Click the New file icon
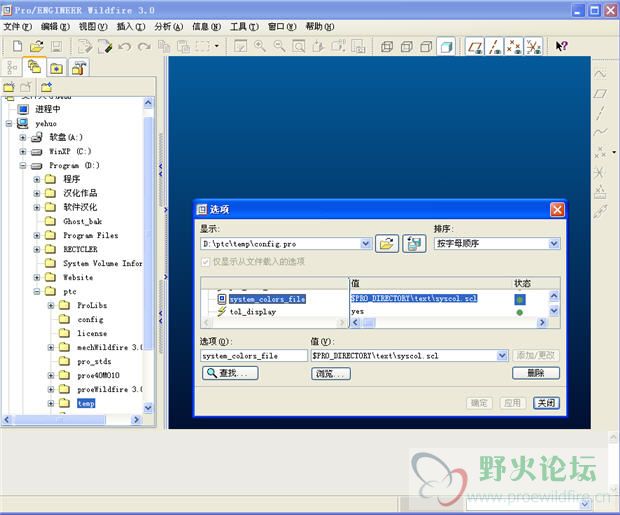This screenshot has width=620, height=515. pos(17,46)
